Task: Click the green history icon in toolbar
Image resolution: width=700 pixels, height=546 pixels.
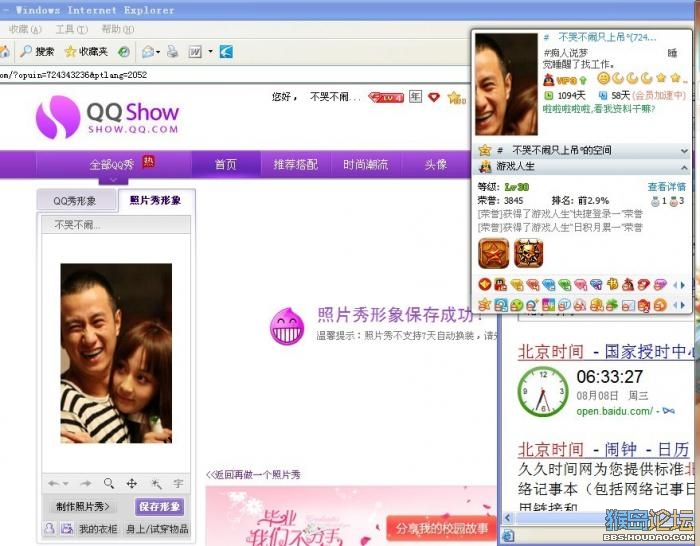Action: pyautogui.click(x=124, y=52)
